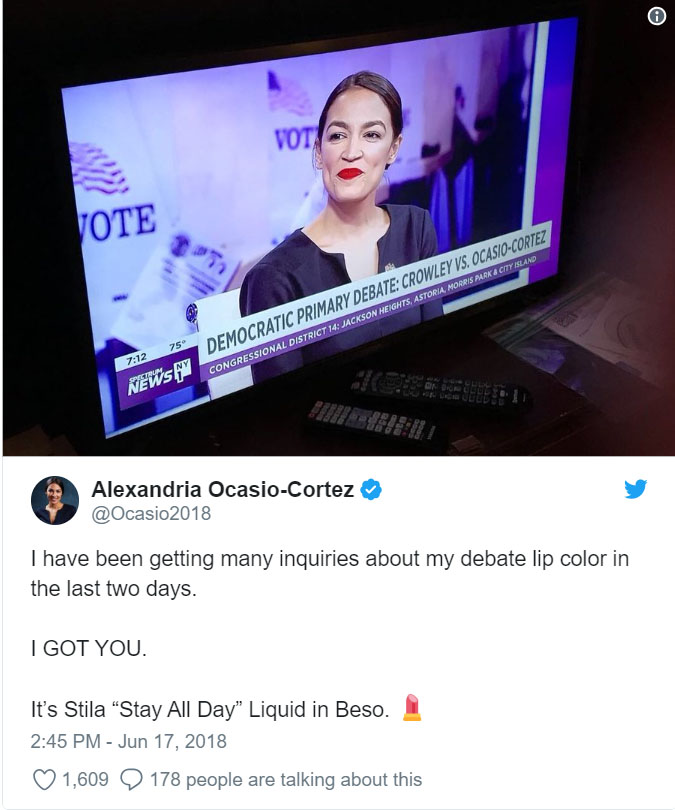Click the 'I GOT YOU.' tweet line
This screenshot has height=810, width=675.
click(89, 648)
